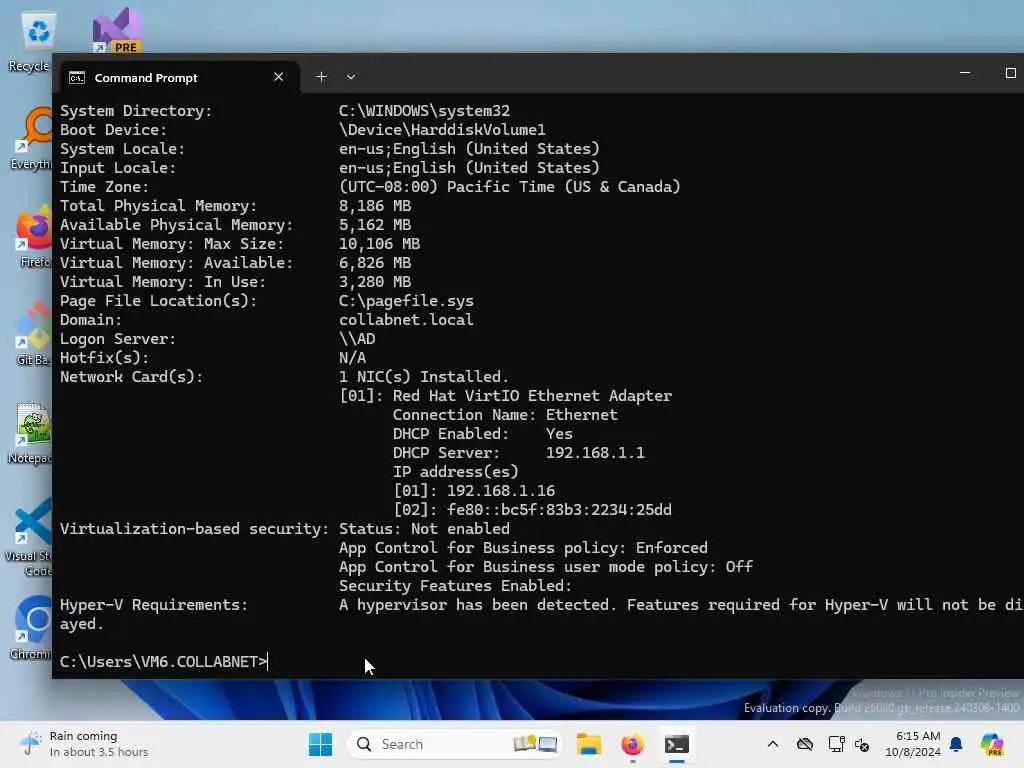Open the notification bell icon
1024x768 pixels.
click(956, 744)
